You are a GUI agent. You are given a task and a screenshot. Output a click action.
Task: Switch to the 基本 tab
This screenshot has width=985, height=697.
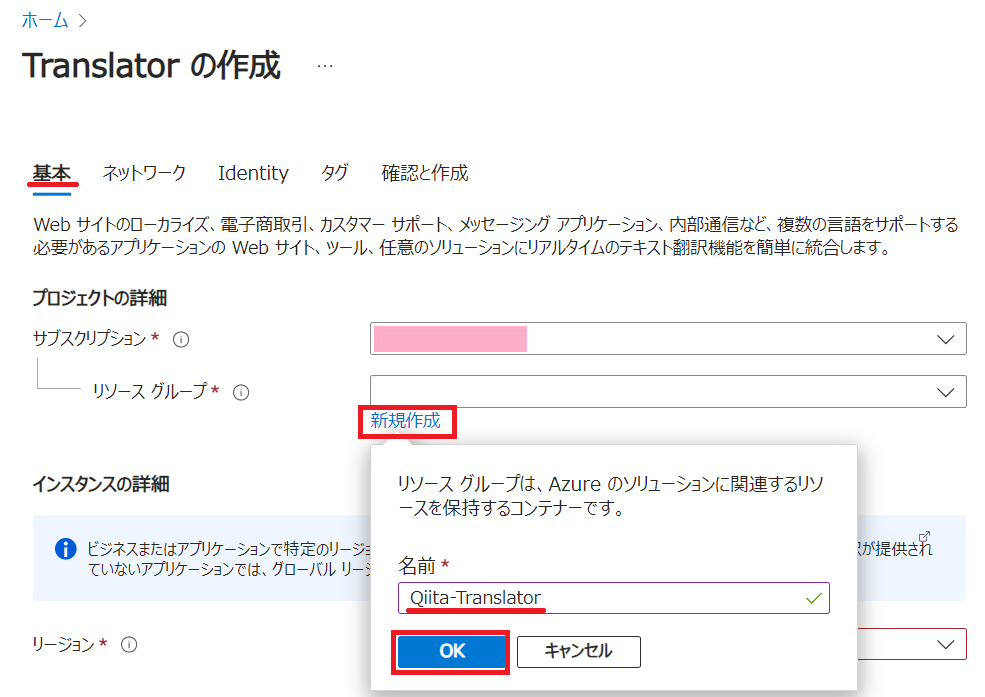pyautogui.click(x=52, y=173)
